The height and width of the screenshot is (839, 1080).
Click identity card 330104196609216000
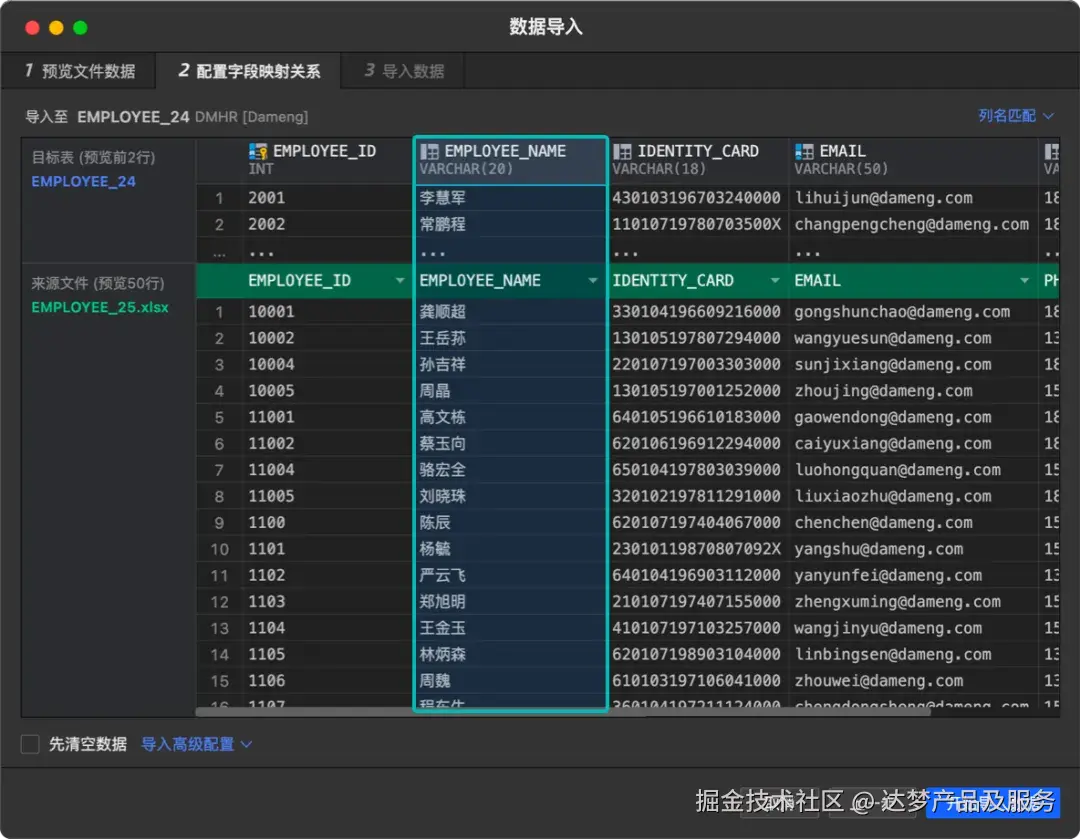pos(696,312)
